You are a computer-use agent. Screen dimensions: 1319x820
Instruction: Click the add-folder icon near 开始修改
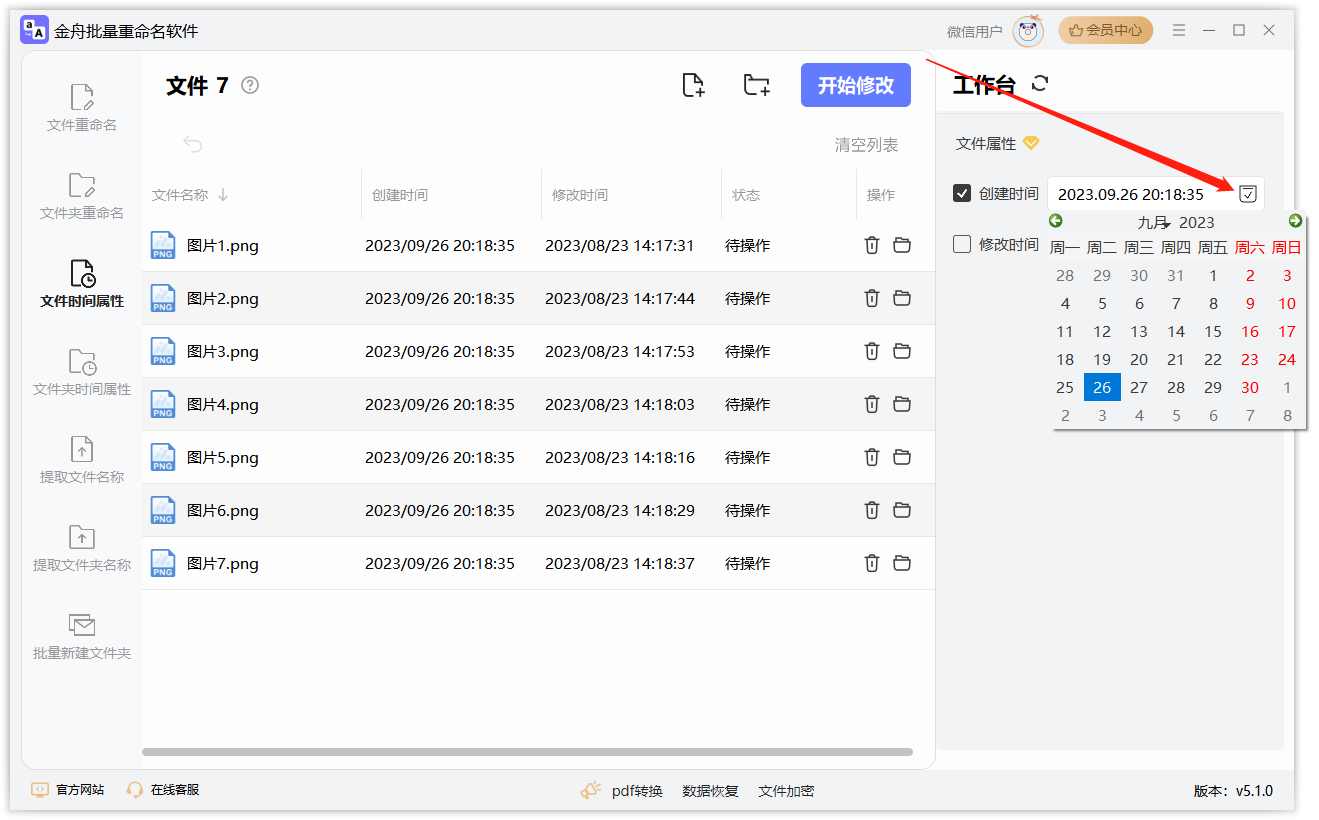756,85
